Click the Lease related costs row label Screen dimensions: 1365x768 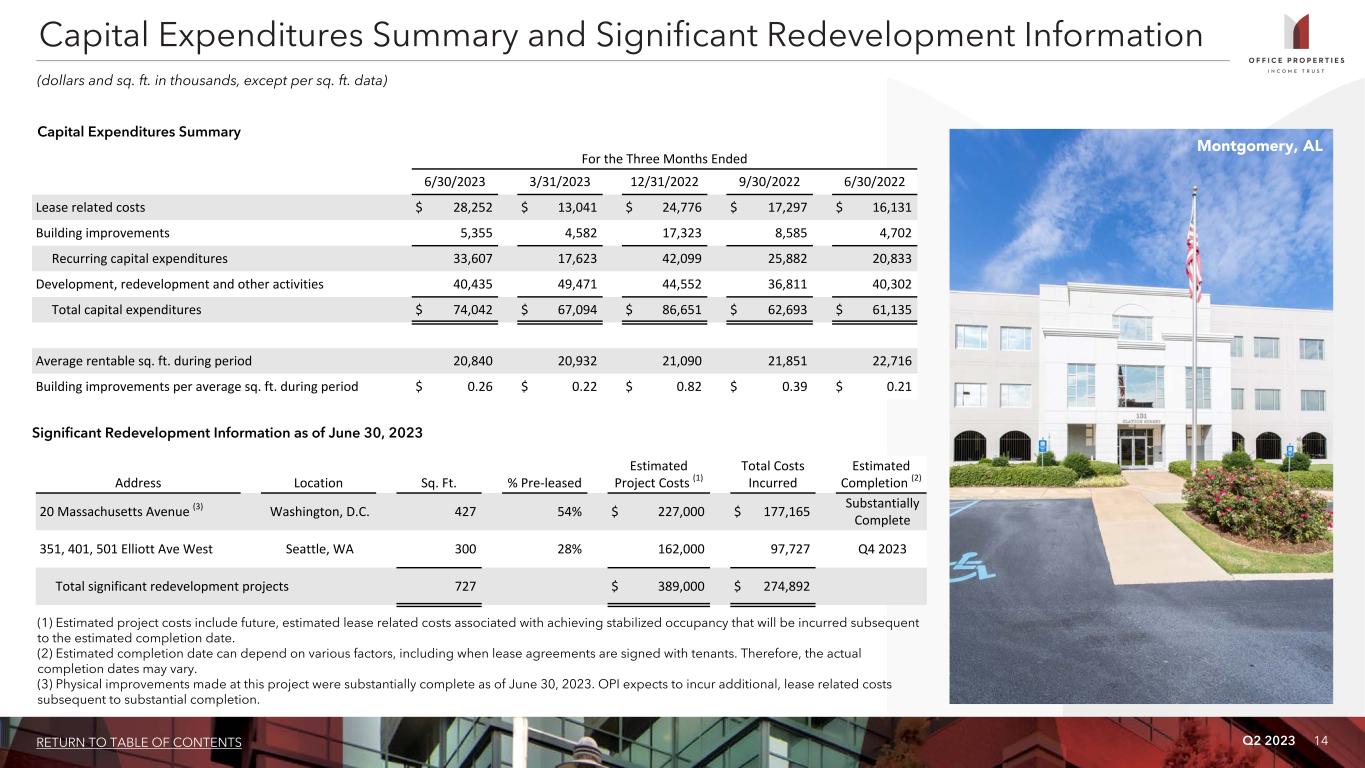(x=90, y=207)
